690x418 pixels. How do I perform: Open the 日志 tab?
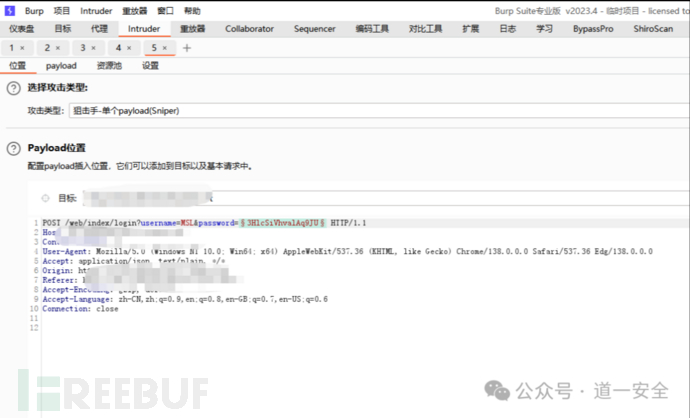tap(508, 29)
